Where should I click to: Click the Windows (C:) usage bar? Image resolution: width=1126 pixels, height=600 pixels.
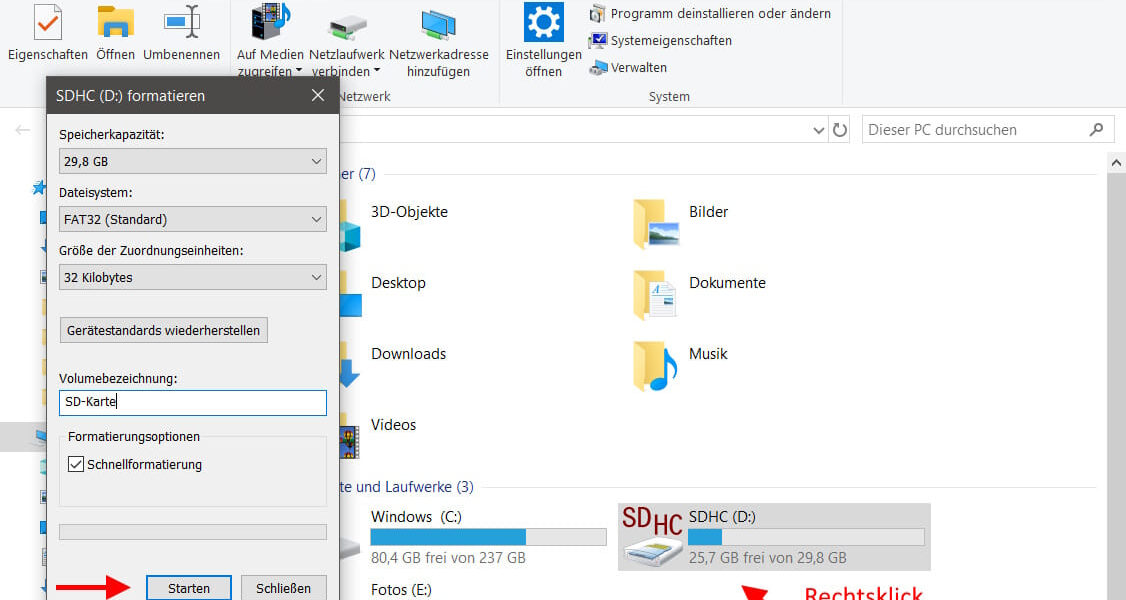[488, 537]
